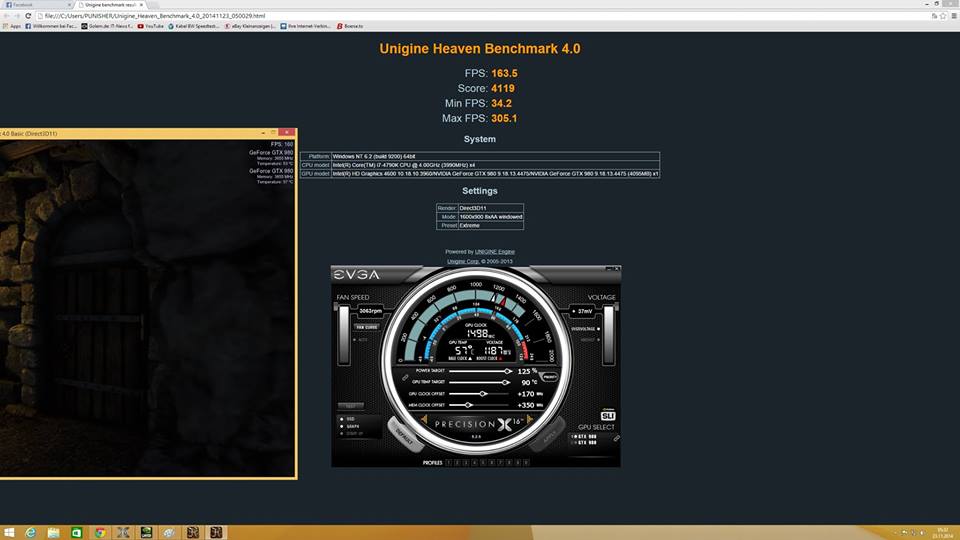Click the EVGA logo in Precision X

[356, 275]
